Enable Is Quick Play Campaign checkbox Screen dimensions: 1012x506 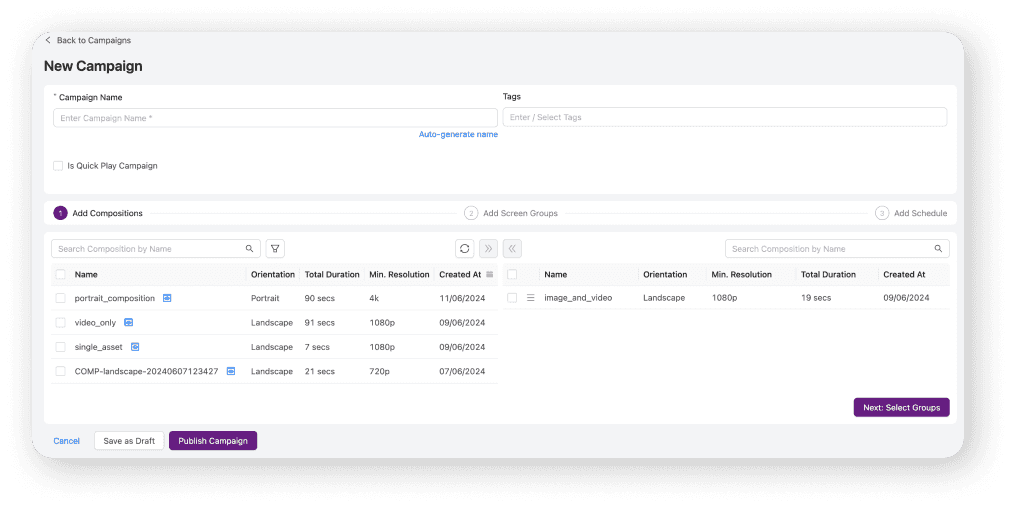pyautogui.click(x=58, y=166)
